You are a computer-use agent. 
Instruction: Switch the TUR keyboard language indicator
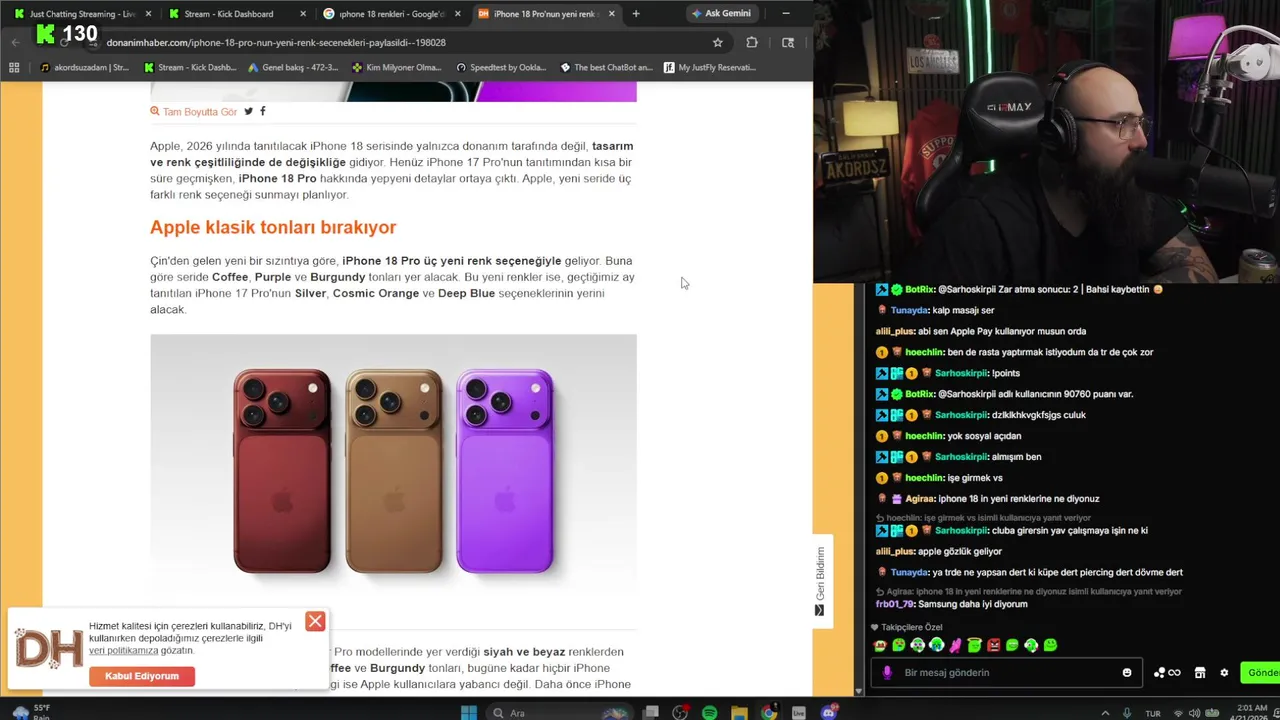point(1152,713)
